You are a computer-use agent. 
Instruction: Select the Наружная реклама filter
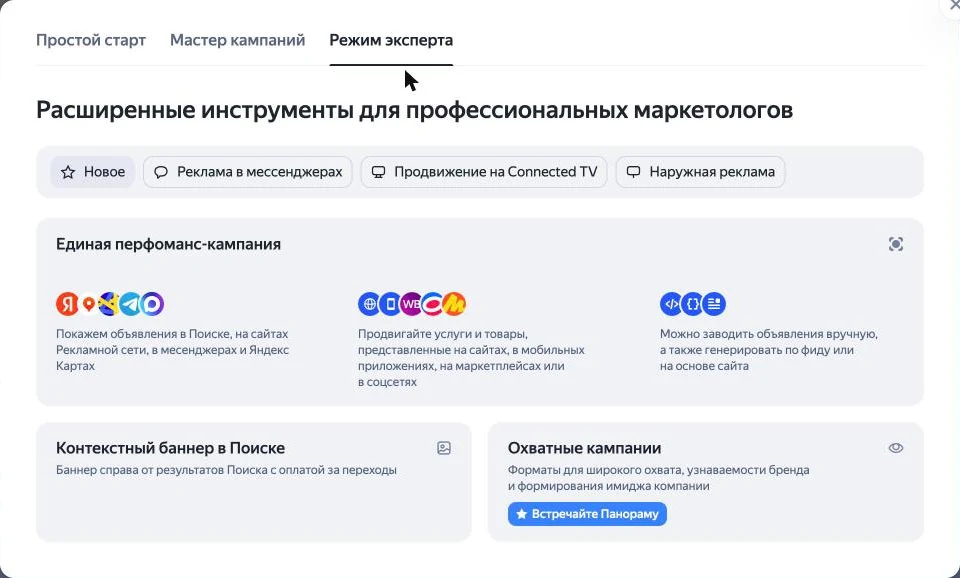tap(700, 172)
